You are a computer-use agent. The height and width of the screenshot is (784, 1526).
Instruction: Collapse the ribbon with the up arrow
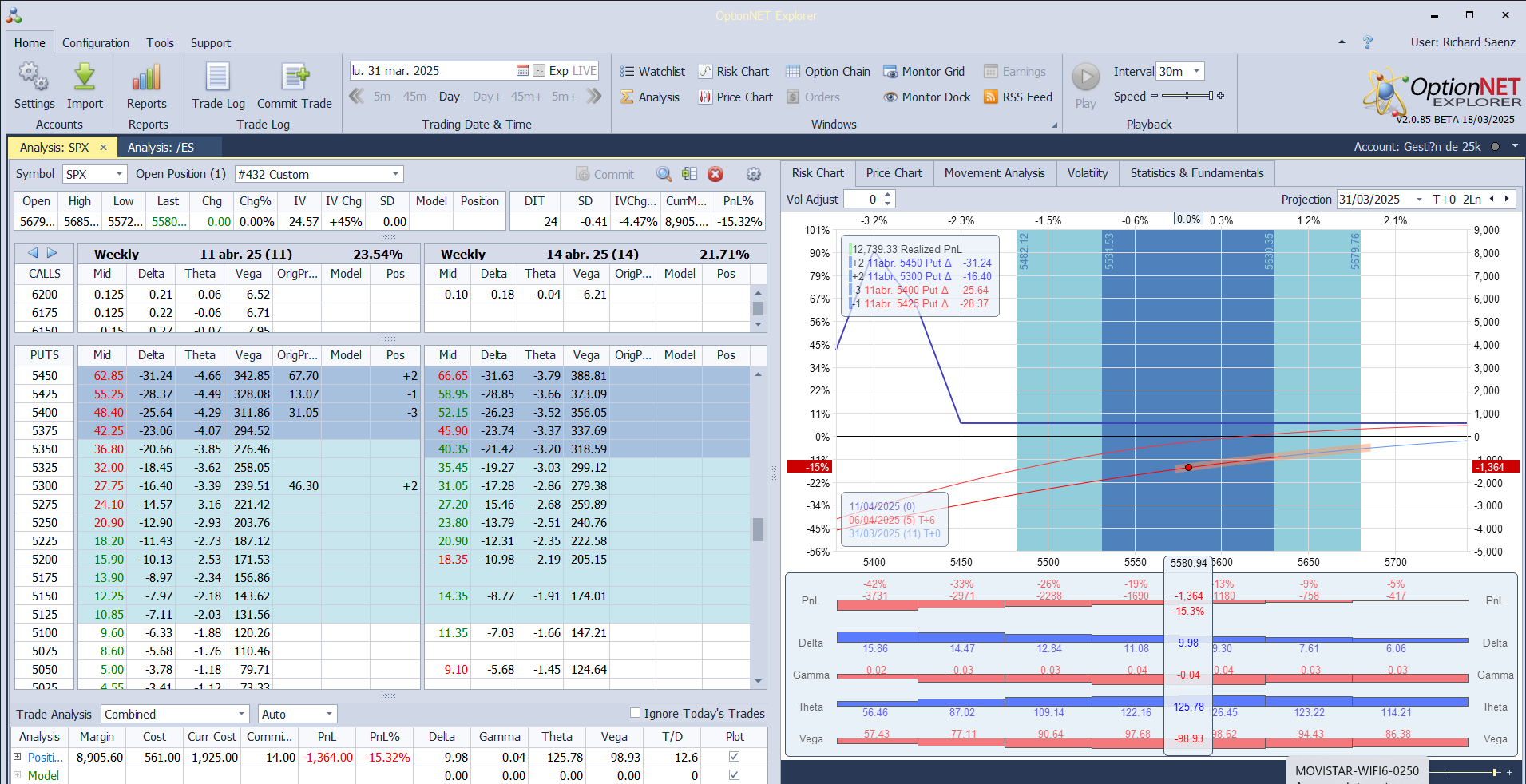pos(1342,42)
